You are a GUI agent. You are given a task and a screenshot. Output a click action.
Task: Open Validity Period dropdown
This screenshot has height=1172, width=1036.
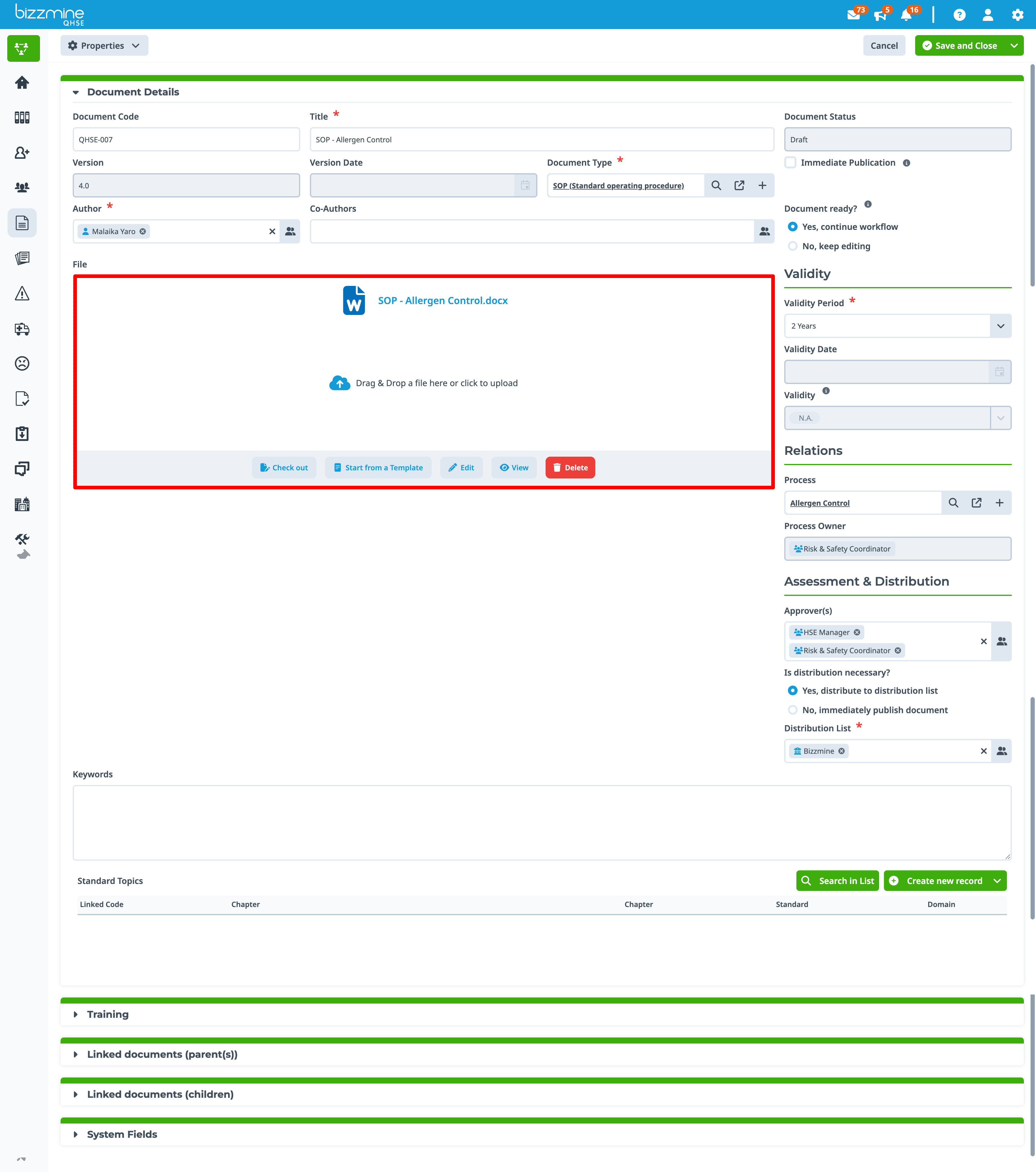click(x=1001, y=326)
